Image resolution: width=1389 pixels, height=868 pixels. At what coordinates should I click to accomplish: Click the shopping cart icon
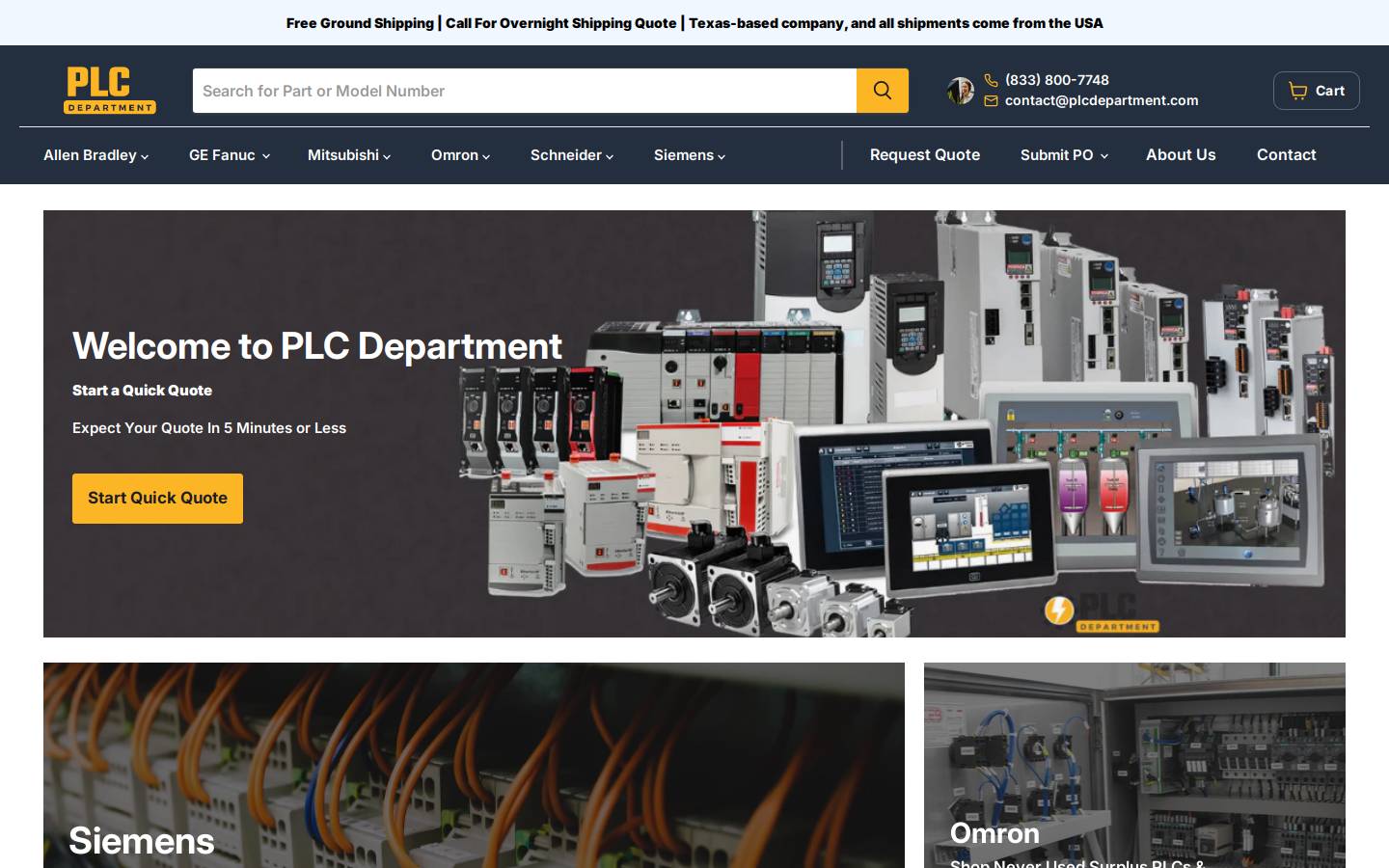[1298, 91]
